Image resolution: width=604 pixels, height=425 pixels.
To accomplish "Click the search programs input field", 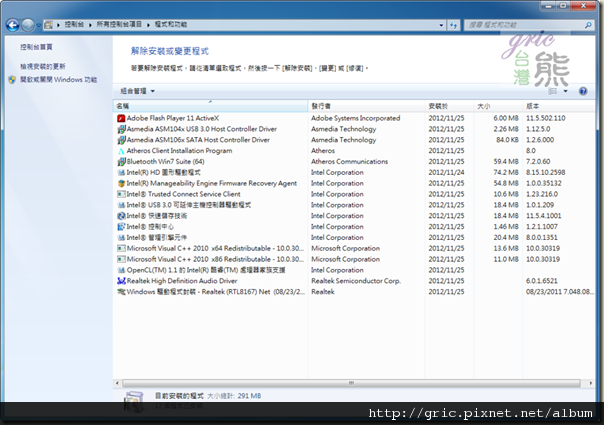I will point(524,25).
